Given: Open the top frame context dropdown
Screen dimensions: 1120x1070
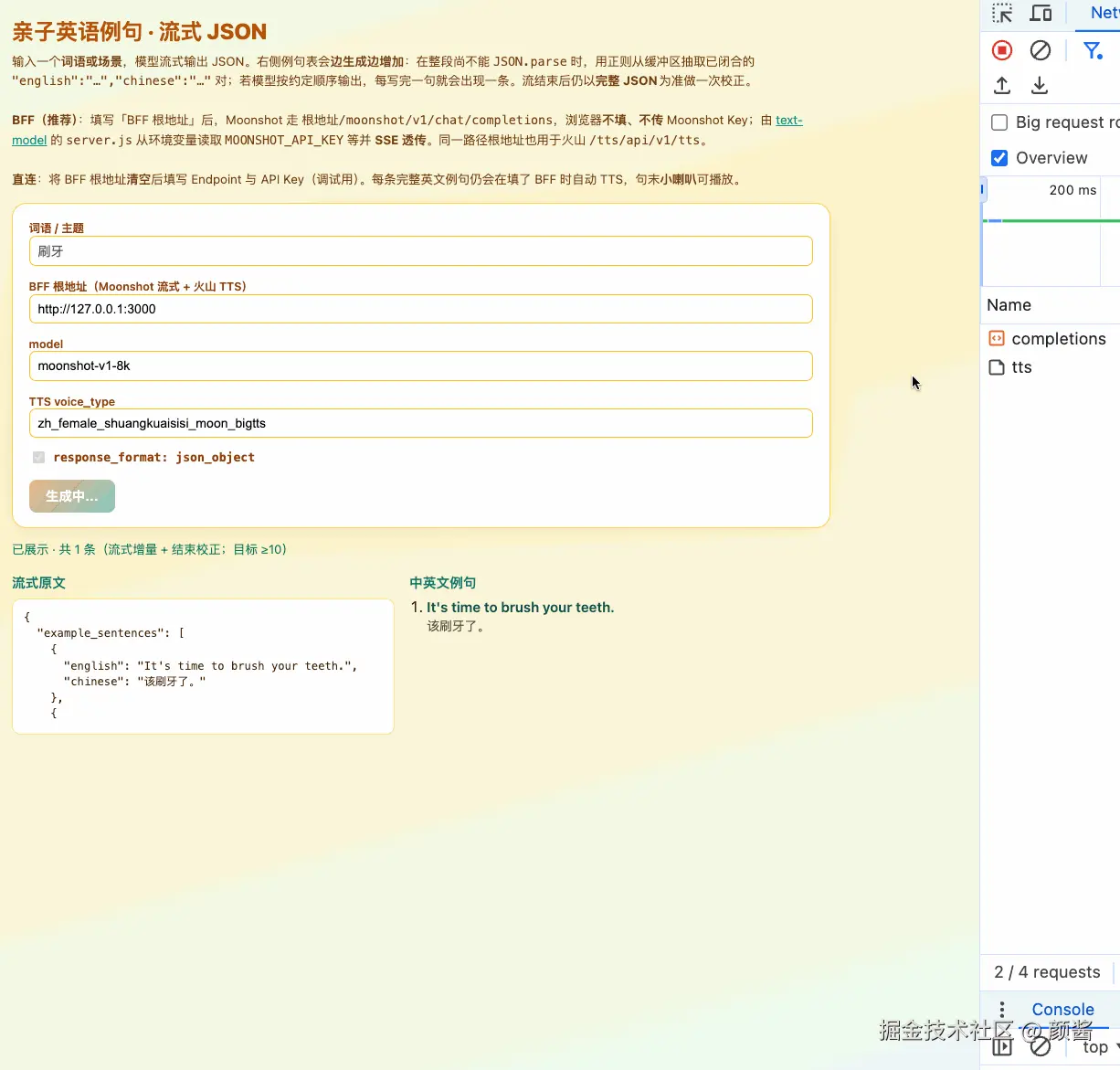Looking at the screenshot, I should [1099, 1046].
